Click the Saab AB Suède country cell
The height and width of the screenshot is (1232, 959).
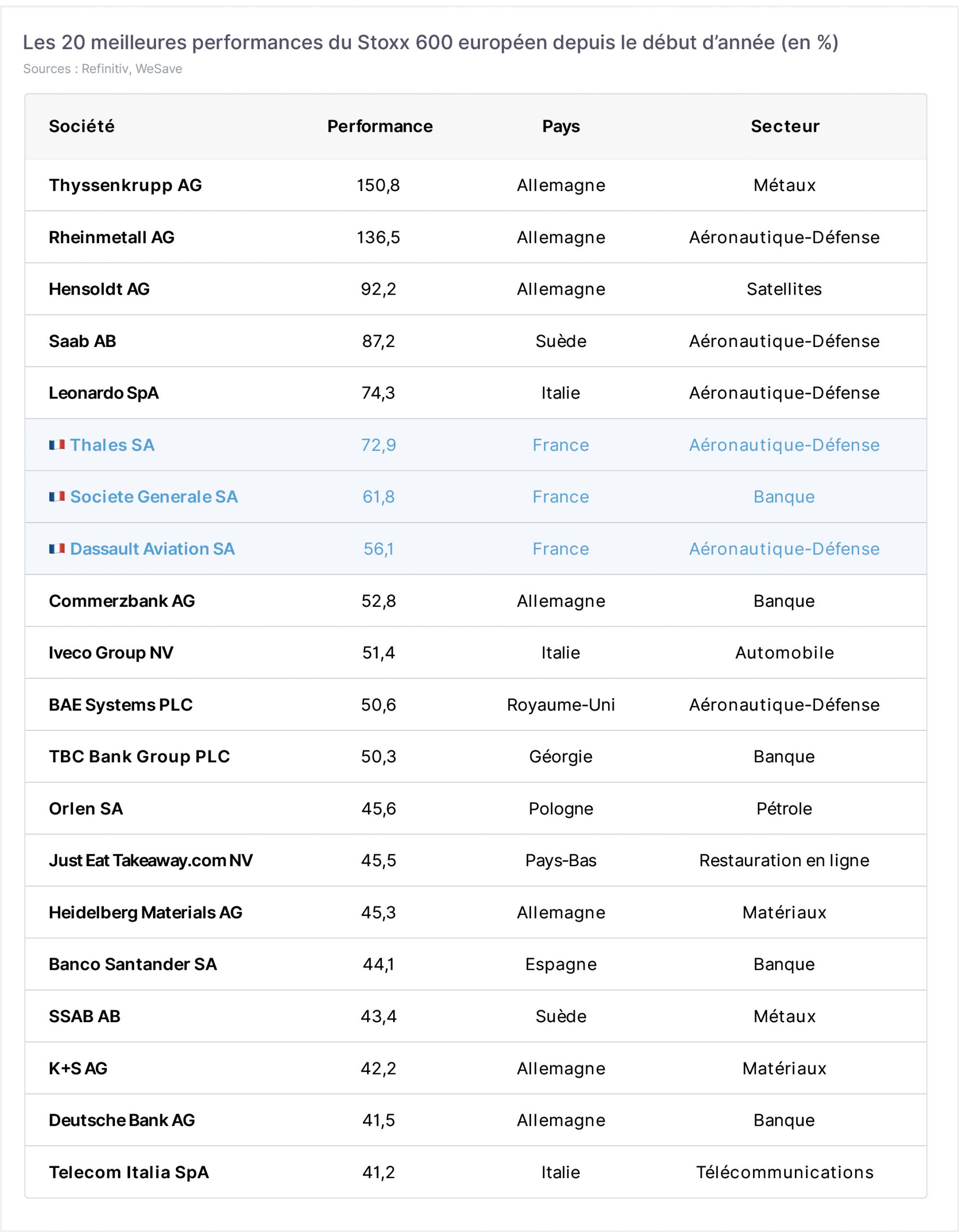(561, 341)
